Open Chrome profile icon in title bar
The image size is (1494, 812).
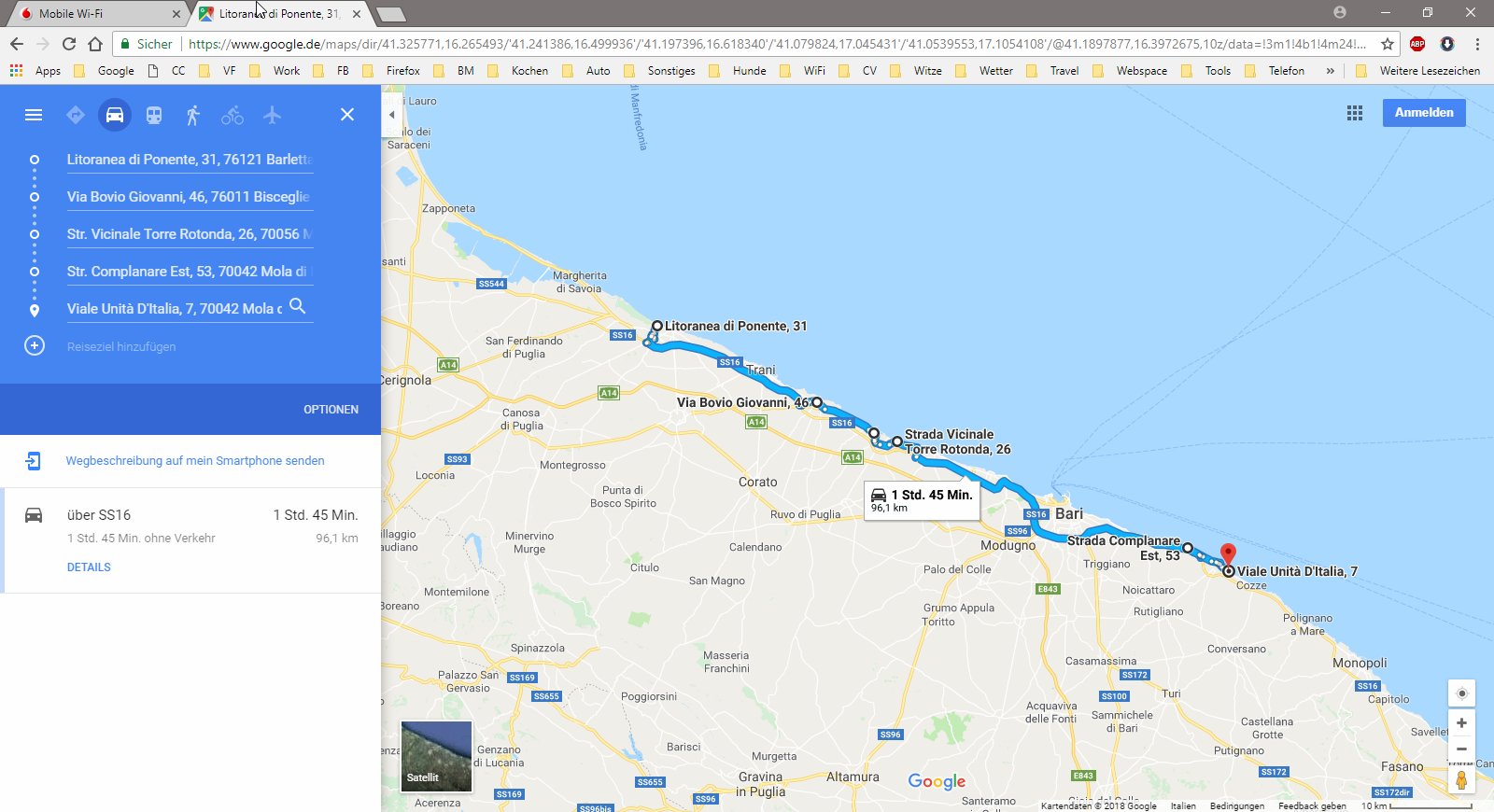tap(1340, 12)
